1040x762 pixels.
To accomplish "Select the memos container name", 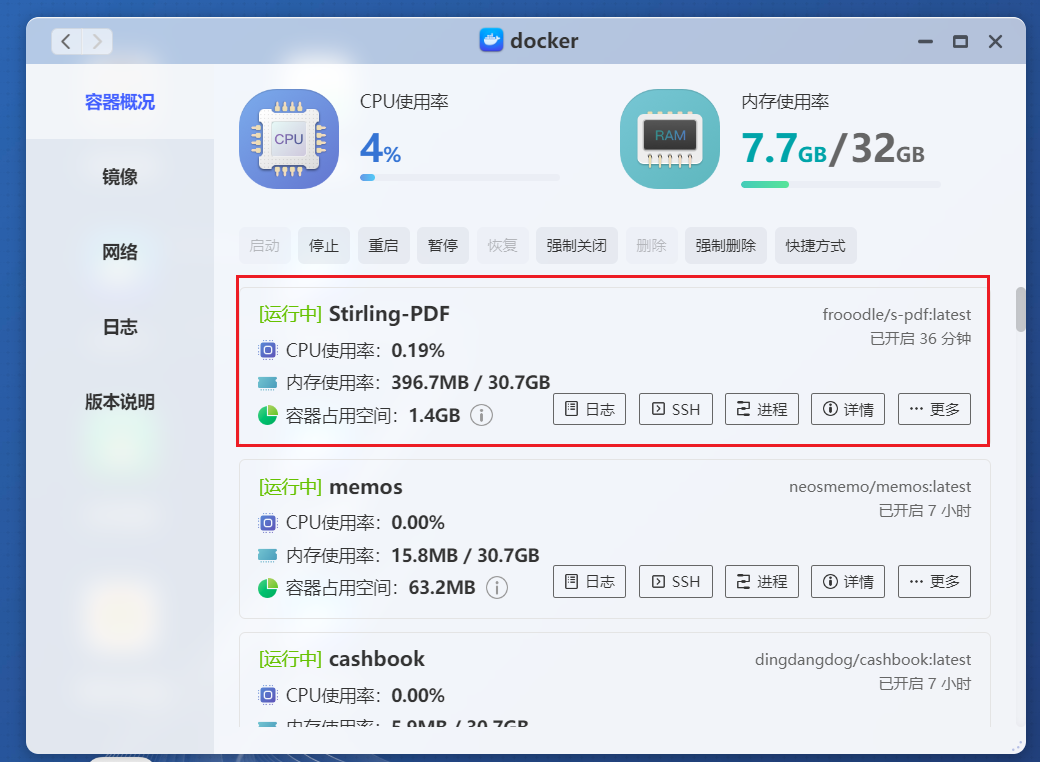I will (365, 487).
